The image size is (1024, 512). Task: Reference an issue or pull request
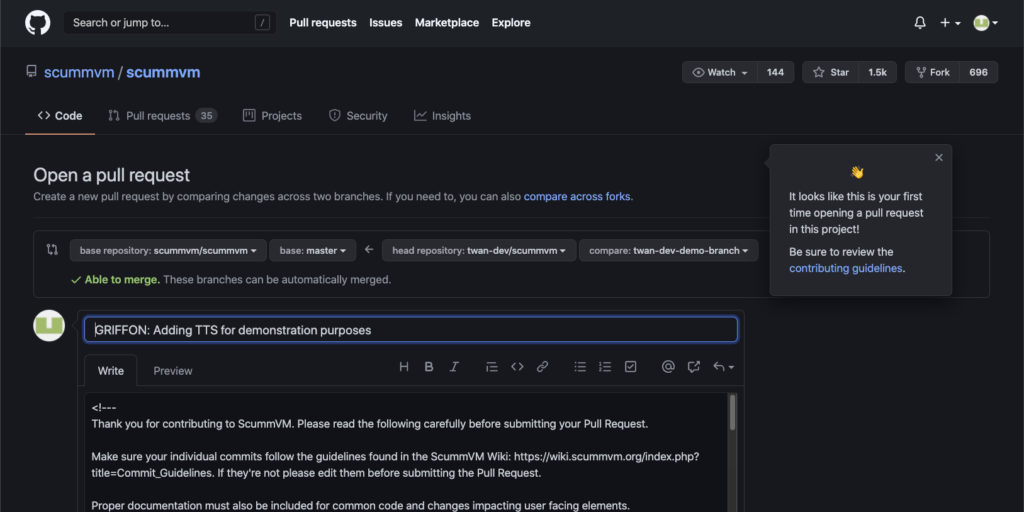(x=694, y=367)
